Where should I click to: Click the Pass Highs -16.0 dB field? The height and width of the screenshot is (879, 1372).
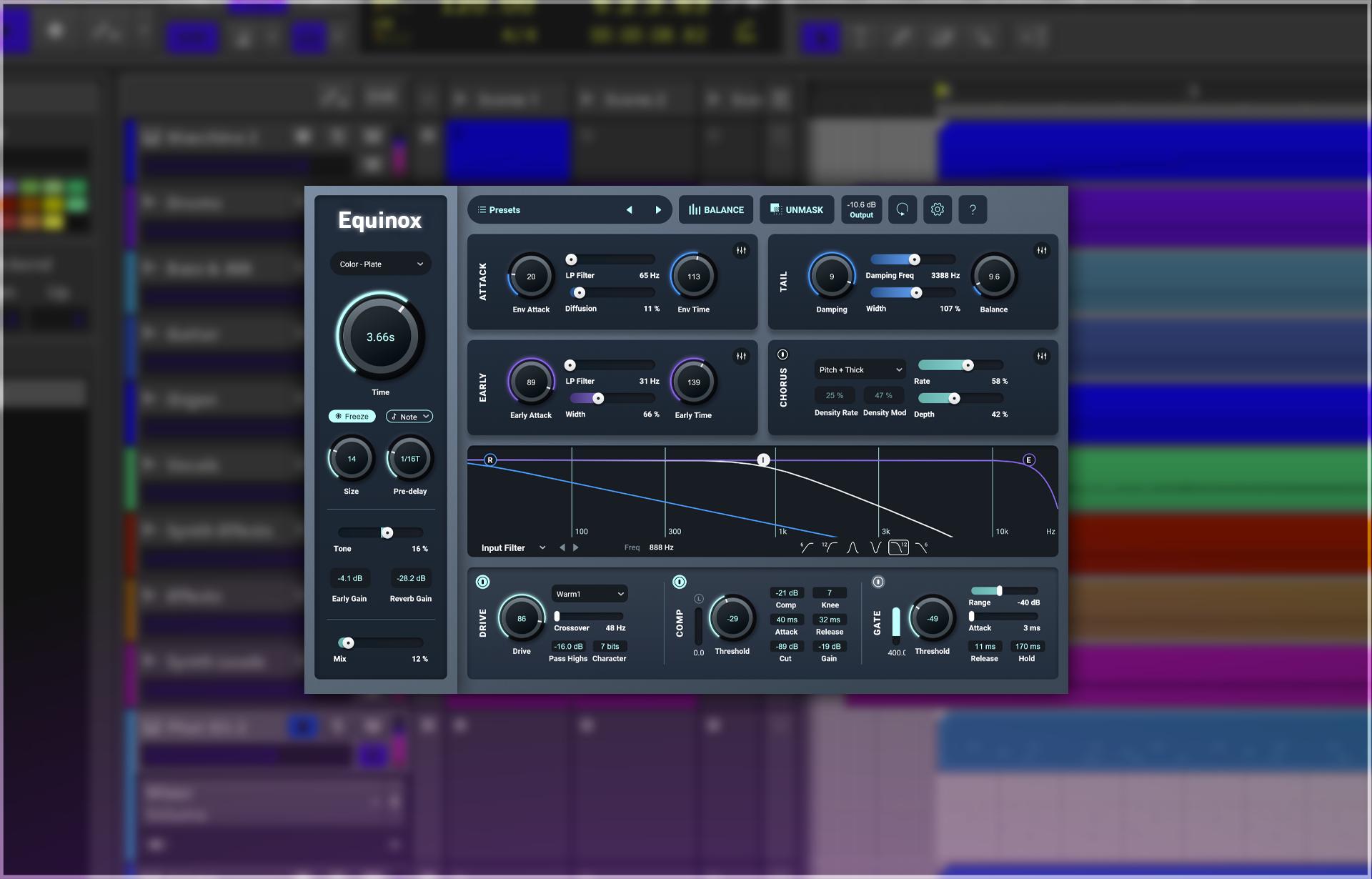[x=568, y=646]
